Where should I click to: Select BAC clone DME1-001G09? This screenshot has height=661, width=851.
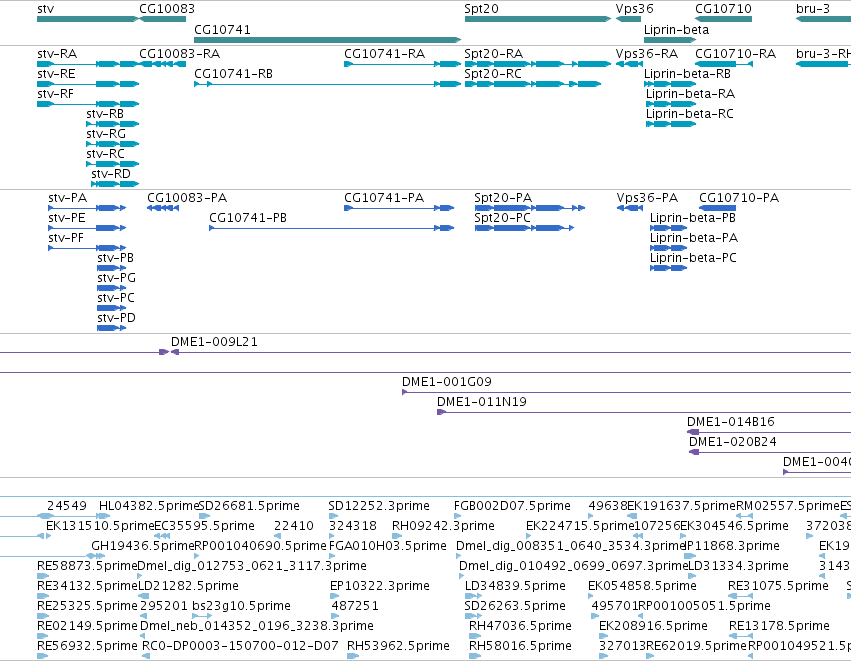[626, 392]
